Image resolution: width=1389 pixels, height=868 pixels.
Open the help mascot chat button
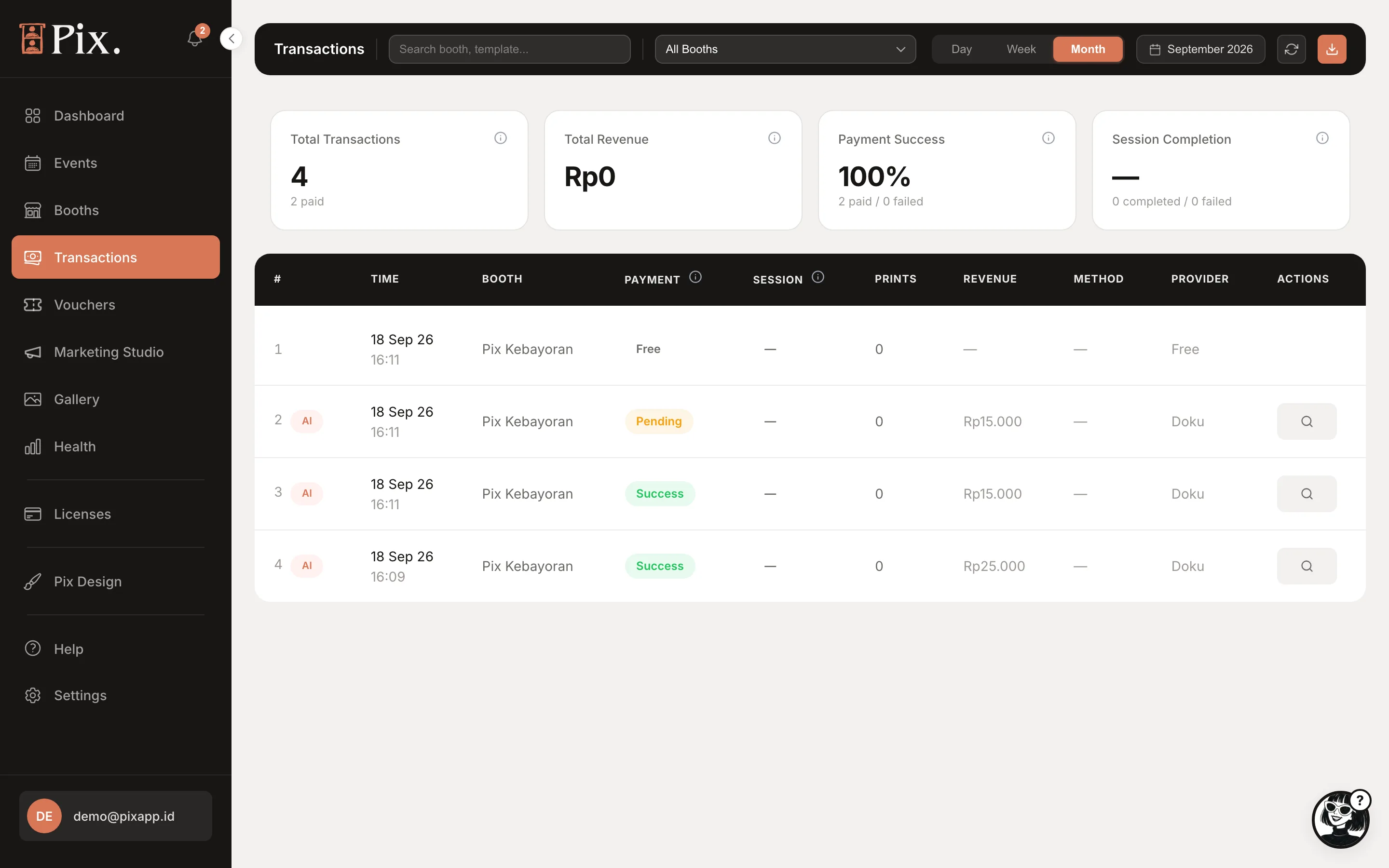(x=1340, y=819)
